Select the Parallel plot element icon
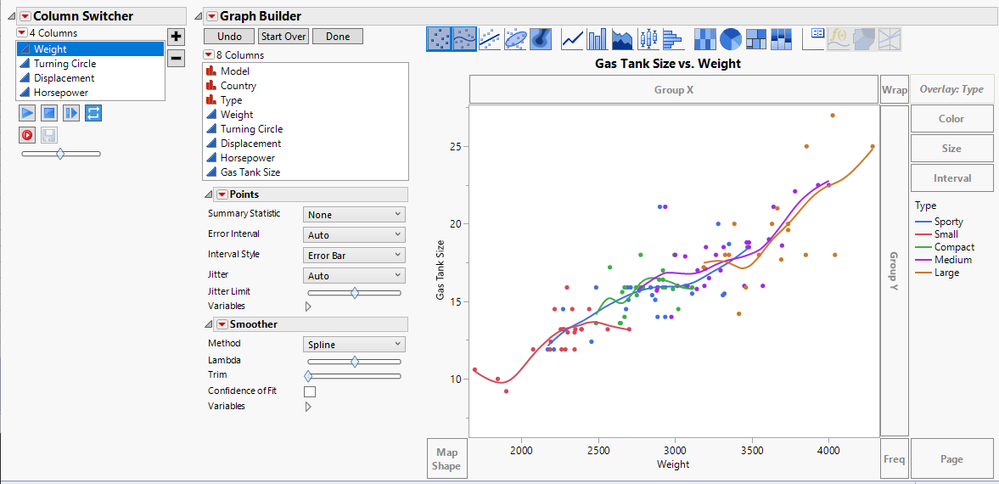 [x=889, y=39]
